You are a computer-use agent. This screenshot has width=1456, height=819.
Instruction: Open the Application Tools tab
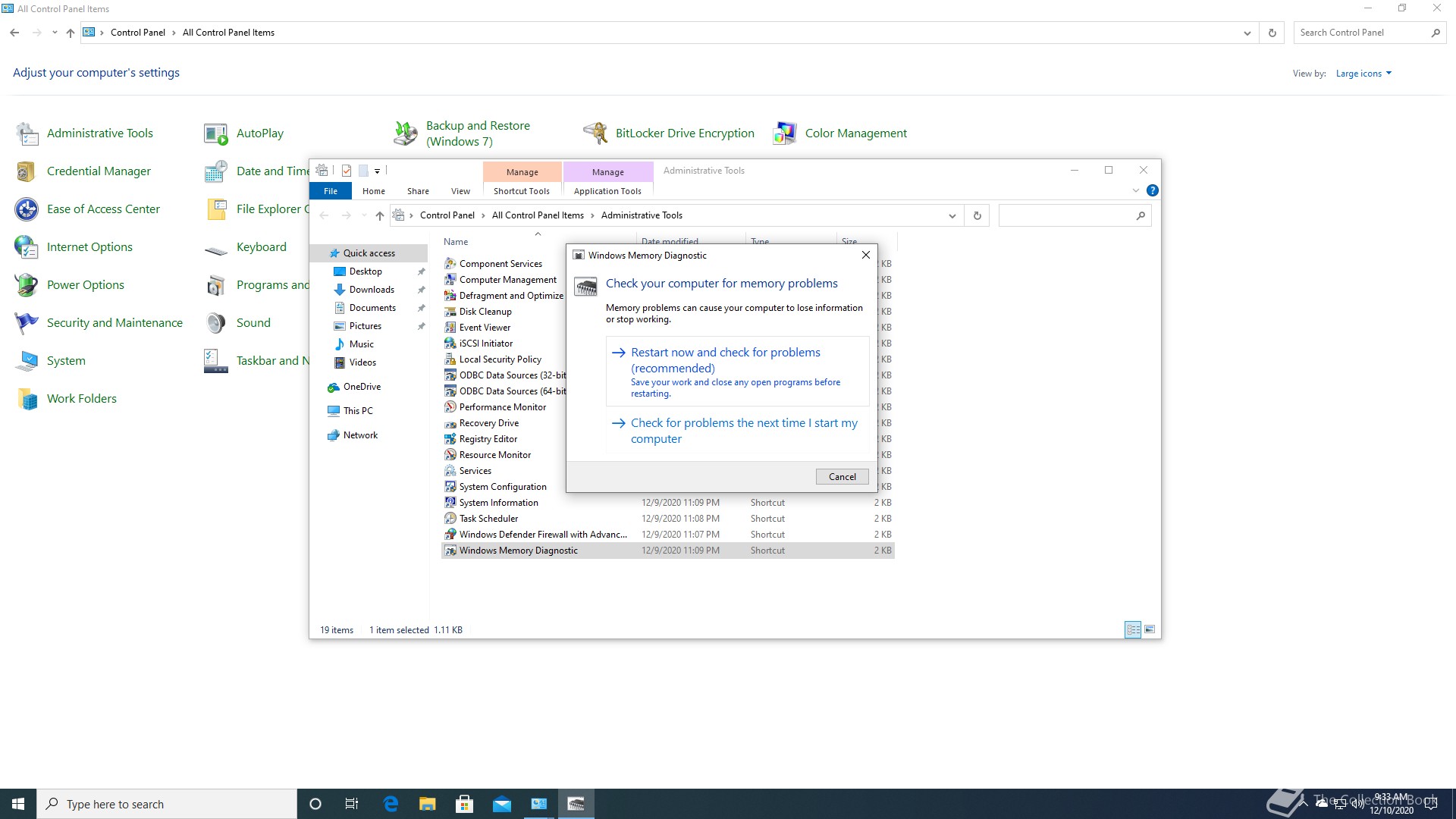(x=607, y=191)
